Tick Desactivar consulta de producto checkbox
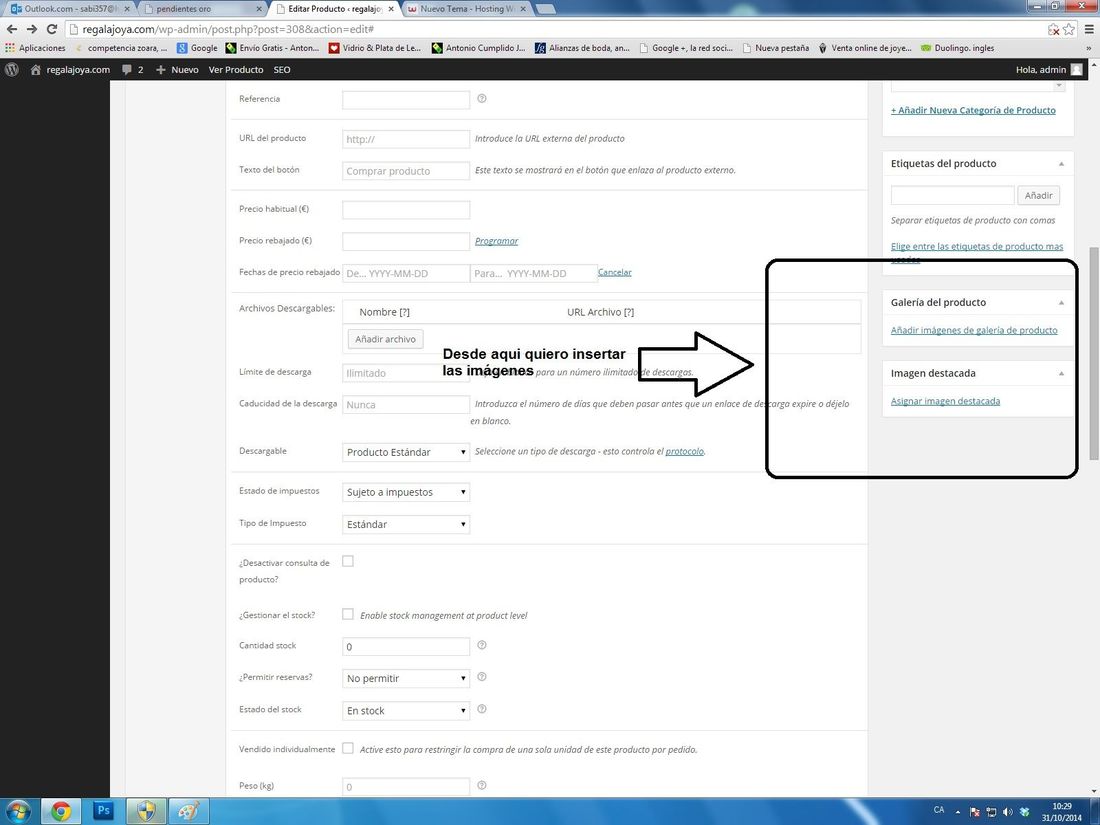Viewport: 1100px width, 825px height. point(348,561)
